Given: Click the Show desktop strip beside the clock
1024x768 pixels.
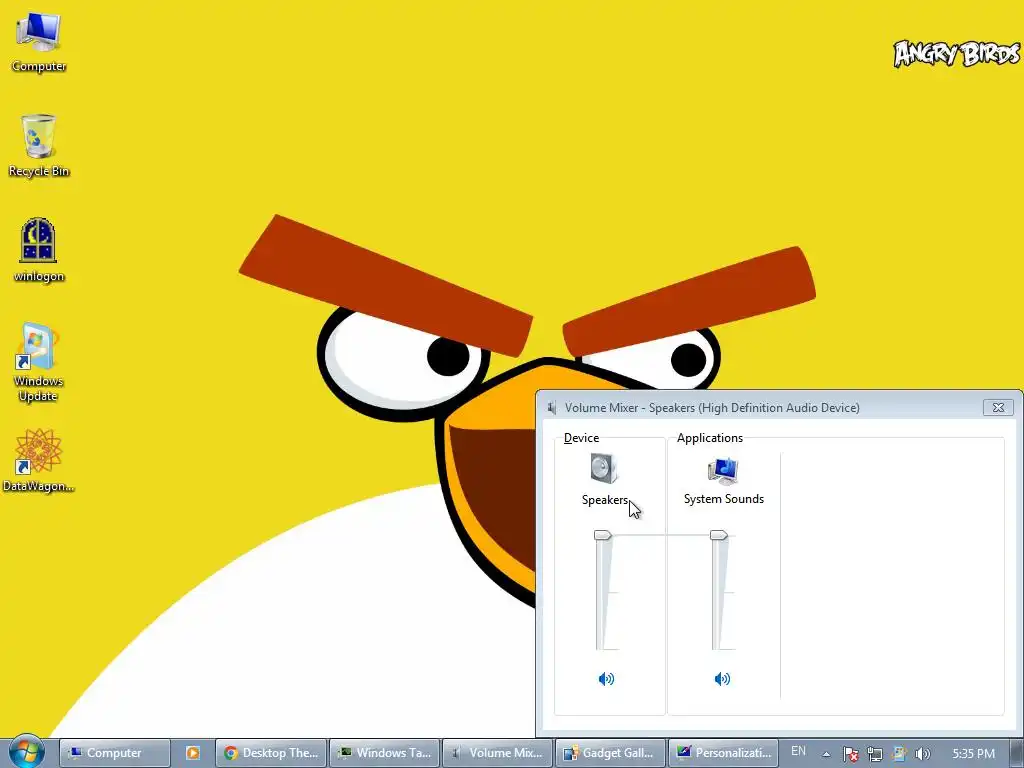Looking at the screenshot, I should [1017, 753].
